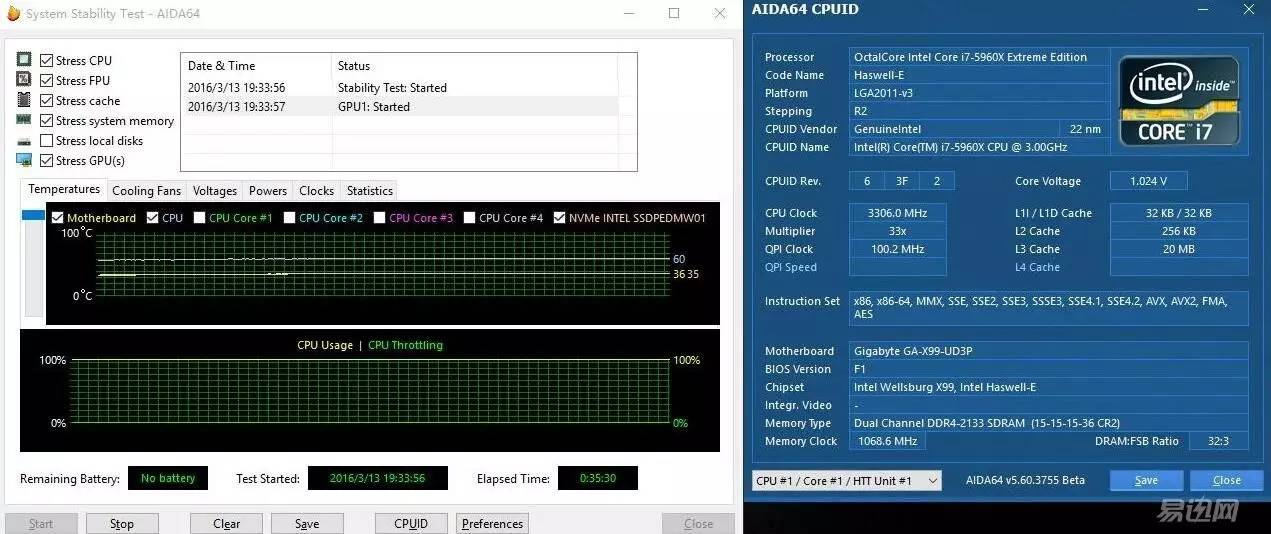Click the Multiplier value 33x
This screenshot has width=1271, height=534.
click(x=897, y=231)
